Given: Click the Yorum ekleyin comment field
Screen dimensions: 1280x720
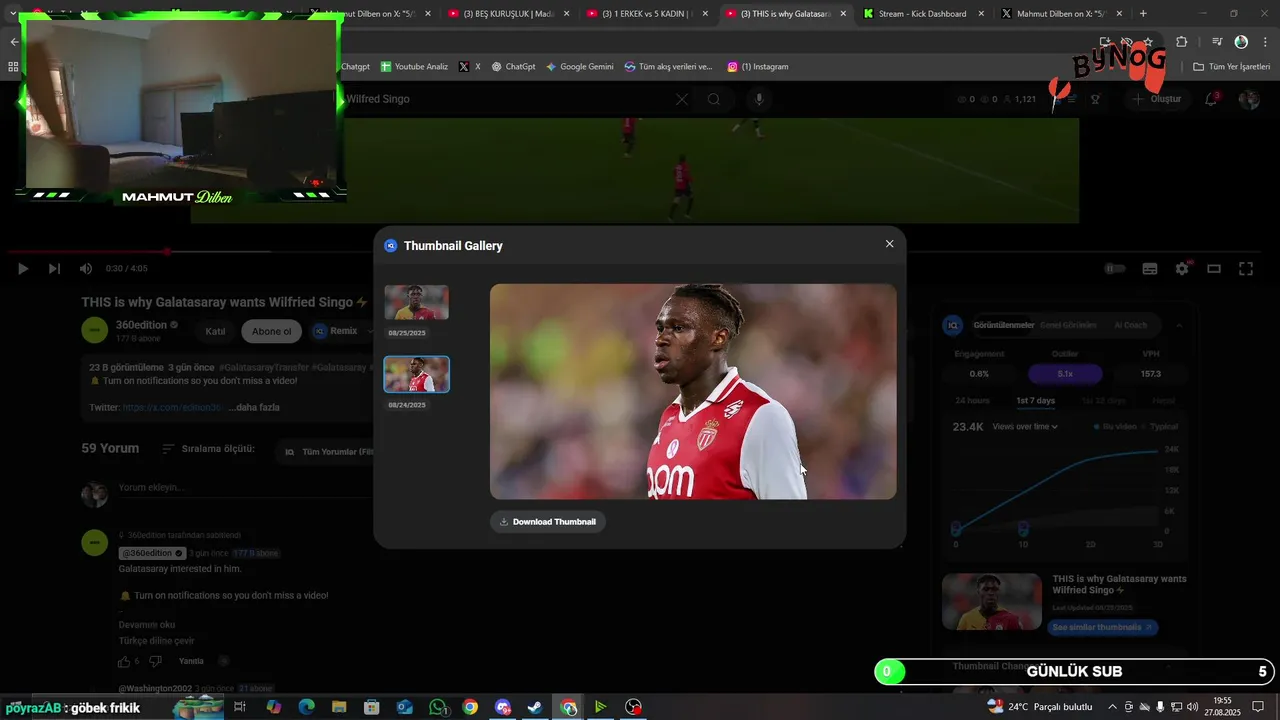Looking at the screenshot, I should [245, 488].
